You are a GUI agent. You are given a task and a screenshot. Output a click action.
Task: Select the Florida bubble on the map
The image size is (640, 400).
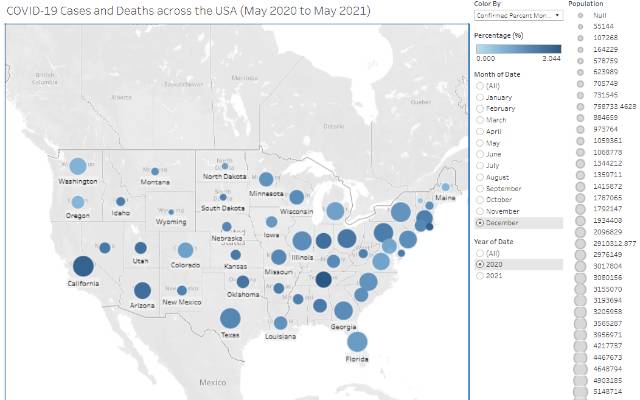357,342
